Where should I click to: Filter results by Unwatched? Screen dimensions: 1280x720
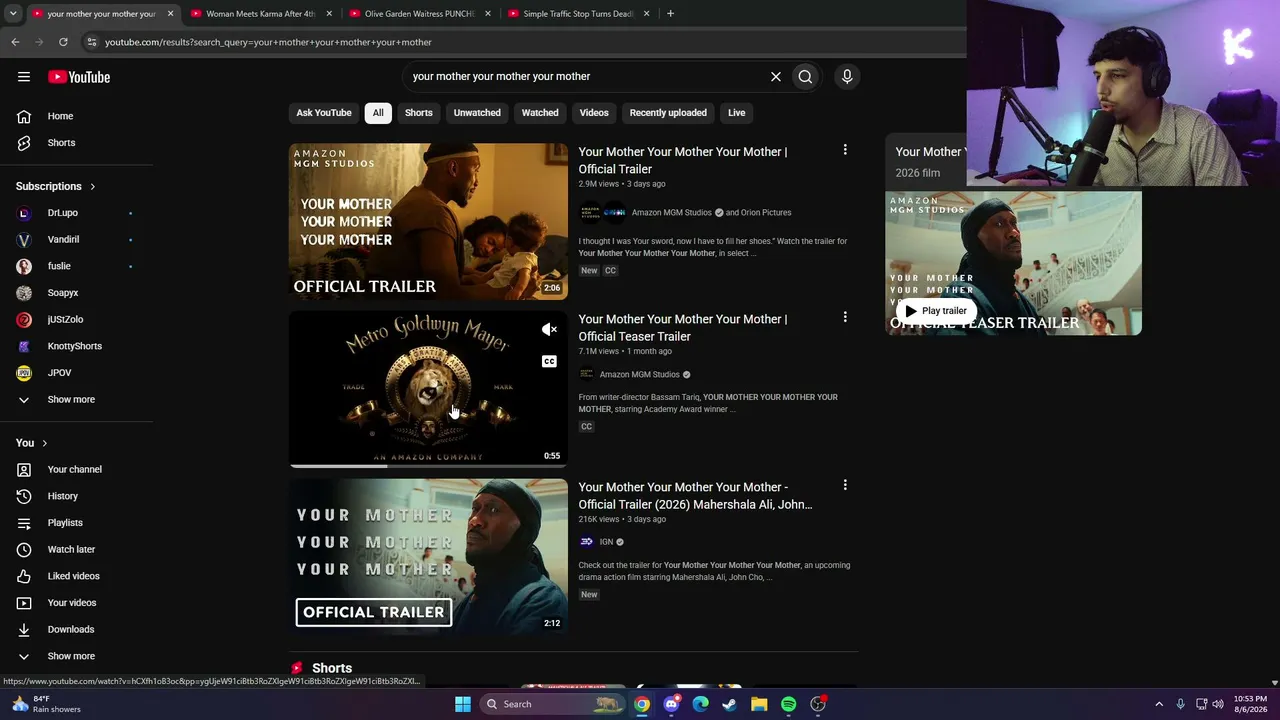pyautogui.click(x=477, y=113)
